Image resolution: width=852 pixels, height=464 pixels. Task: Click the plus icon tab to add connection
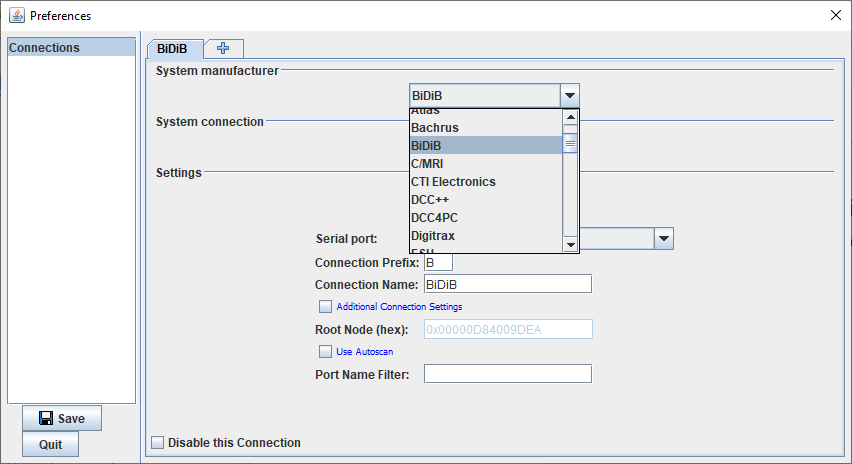tap(223, 48)
